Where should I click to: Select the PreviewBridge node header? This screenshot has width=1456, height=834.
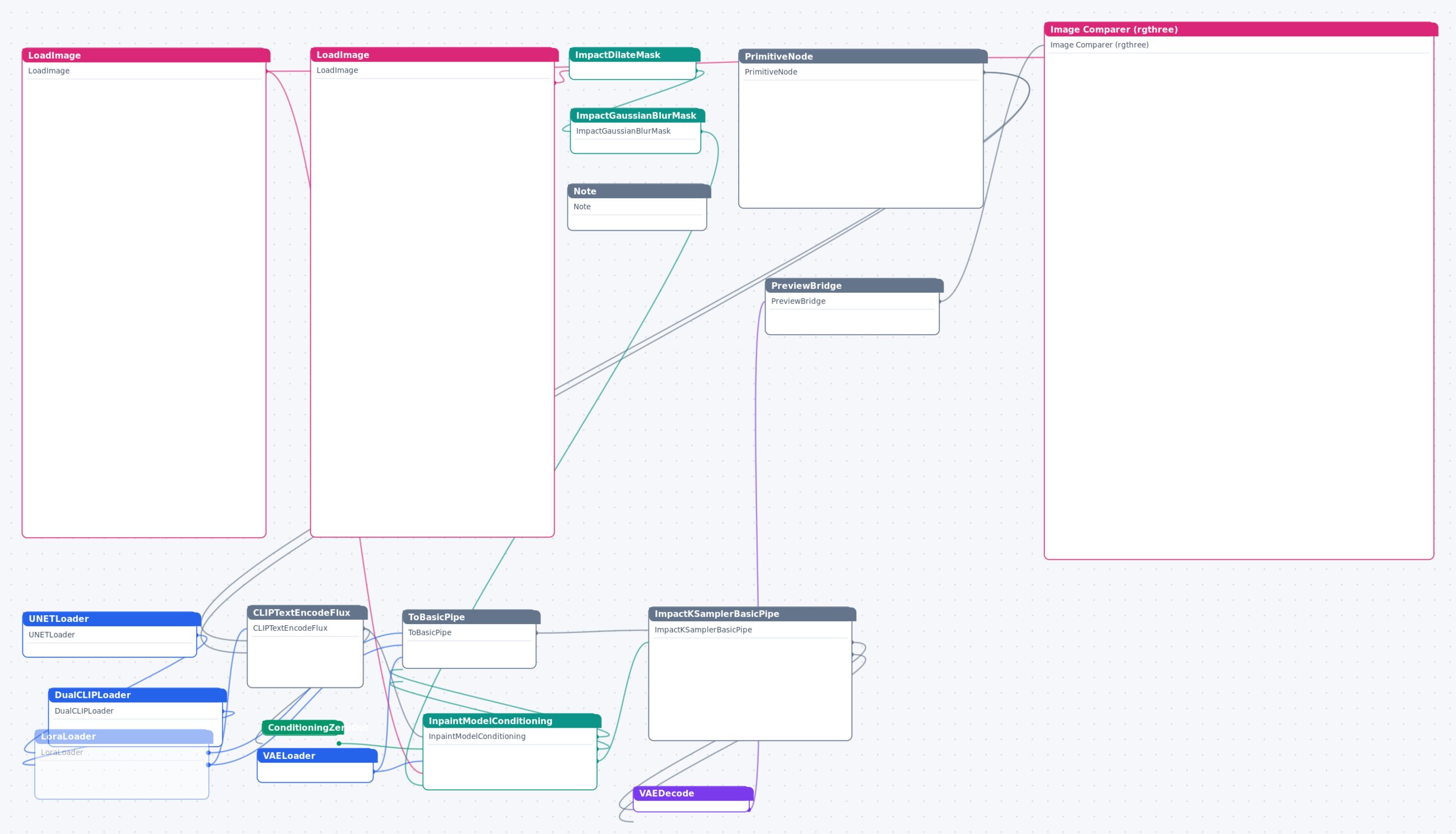click(854, 285)
